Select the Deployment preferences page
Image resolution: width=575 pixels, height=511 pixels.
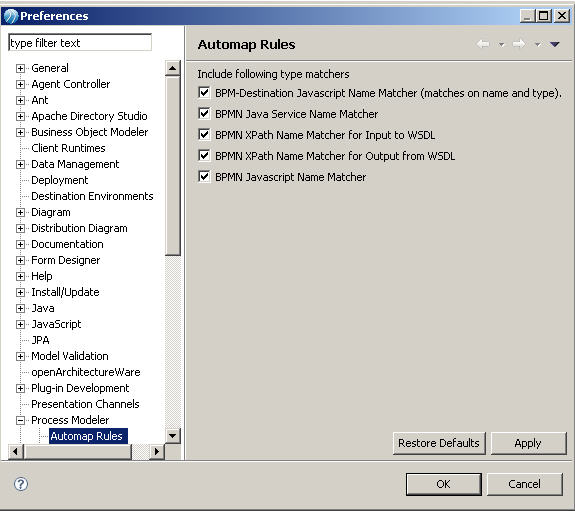59,180
